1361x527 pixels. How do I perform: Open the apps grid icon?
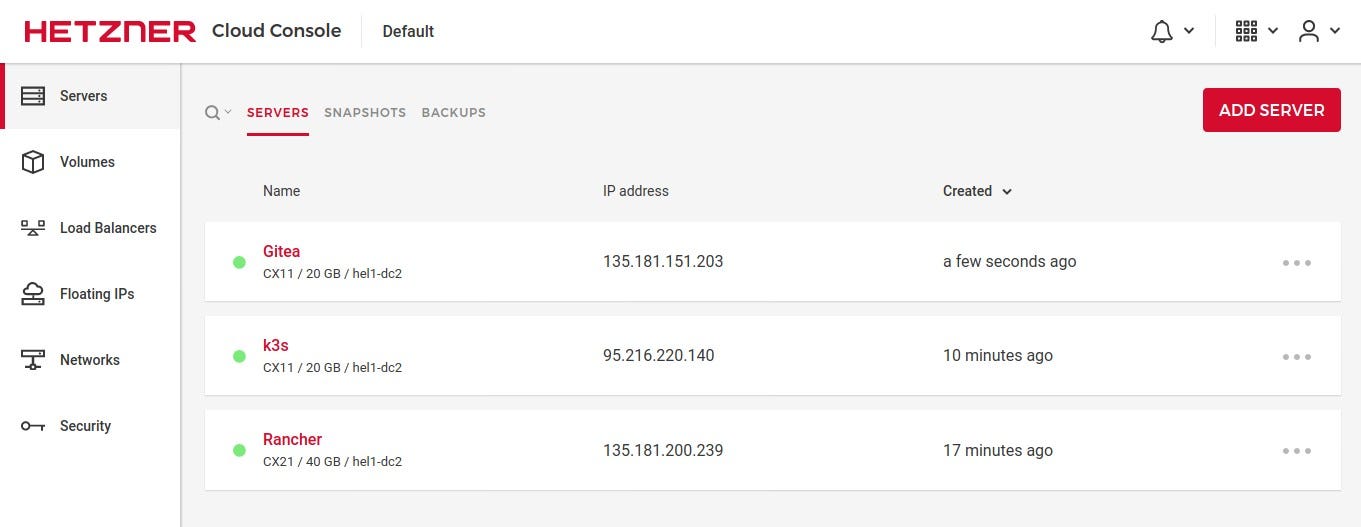click(1246, 31)
